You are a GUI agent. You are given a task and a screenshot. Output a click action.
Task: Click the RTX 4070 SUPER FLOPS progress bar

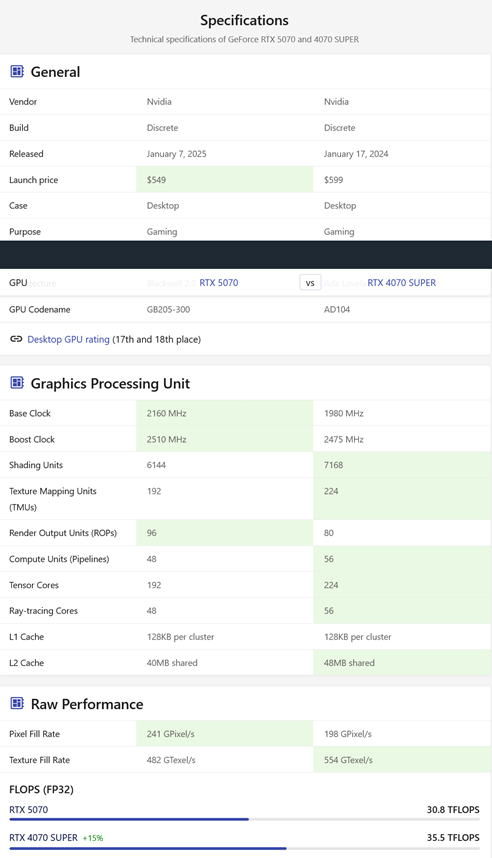coord(245,848)
